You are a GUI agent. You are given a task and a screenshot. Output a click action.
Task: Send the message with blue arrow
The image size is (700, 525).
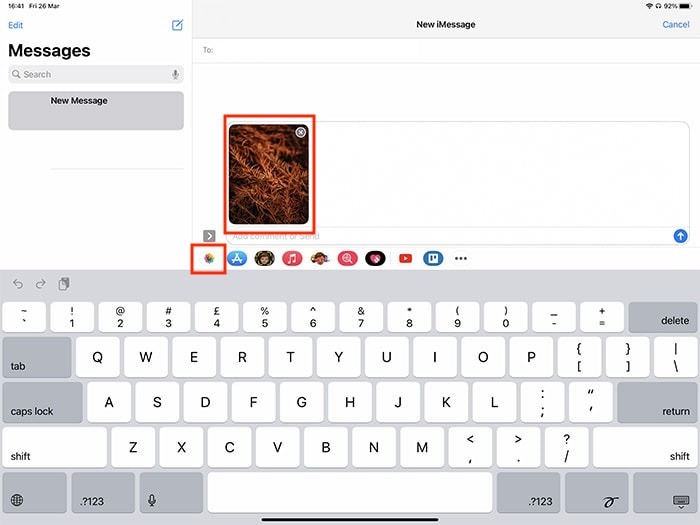click(x=680, y=236)
